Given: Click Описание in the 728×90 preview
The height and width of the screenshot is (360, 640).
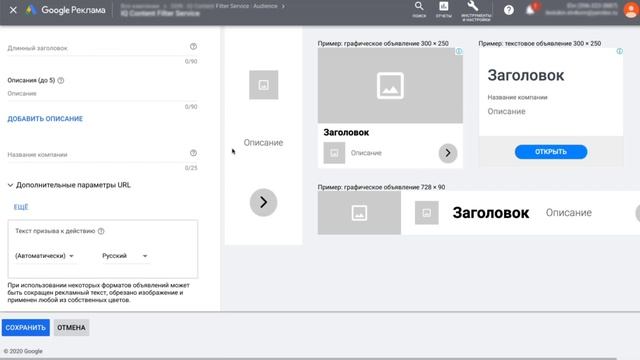Looking at the screenshot, I should tap(569, 213).
